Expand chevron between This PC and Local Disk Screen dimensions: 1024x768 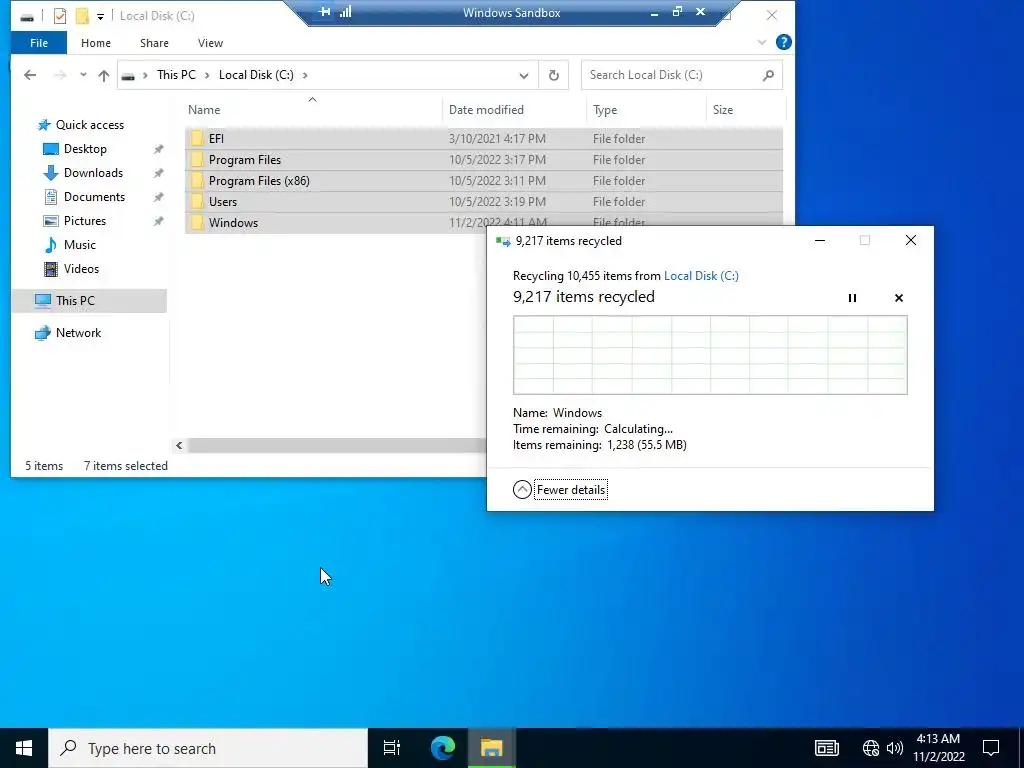[x=207, y=75]
